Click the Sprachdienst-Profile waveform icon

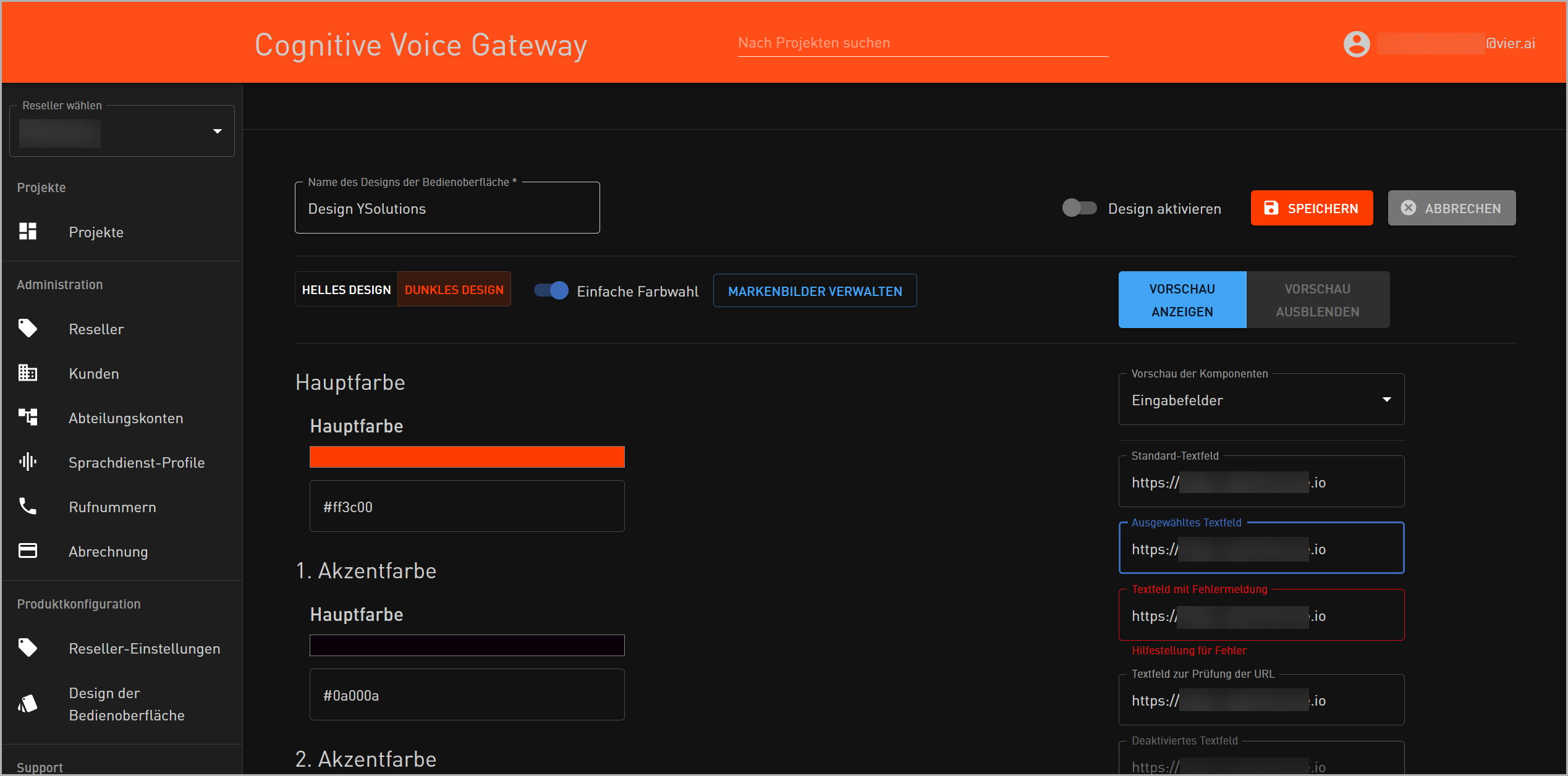point(28,462)
